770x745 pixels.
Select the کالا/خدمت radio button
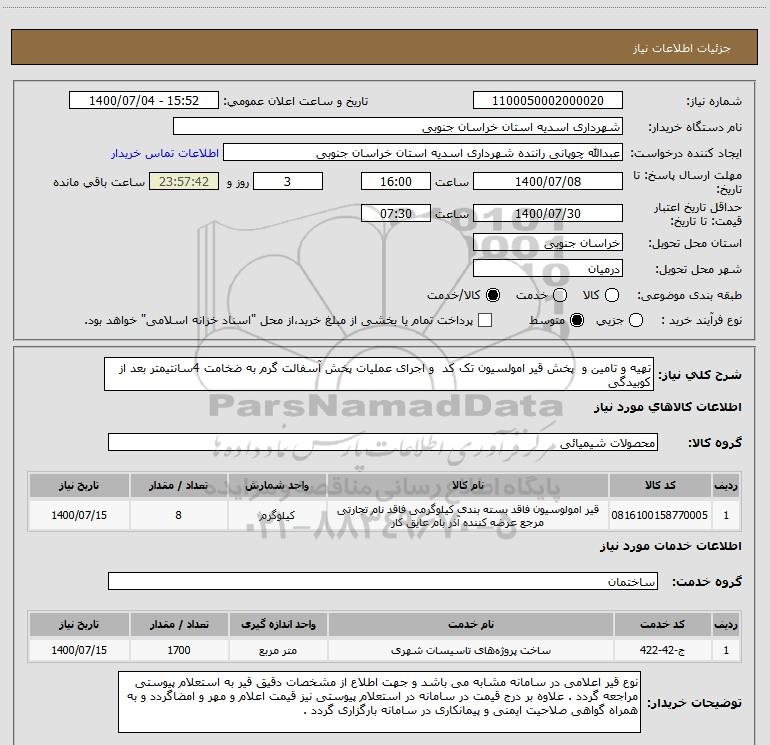493,295
